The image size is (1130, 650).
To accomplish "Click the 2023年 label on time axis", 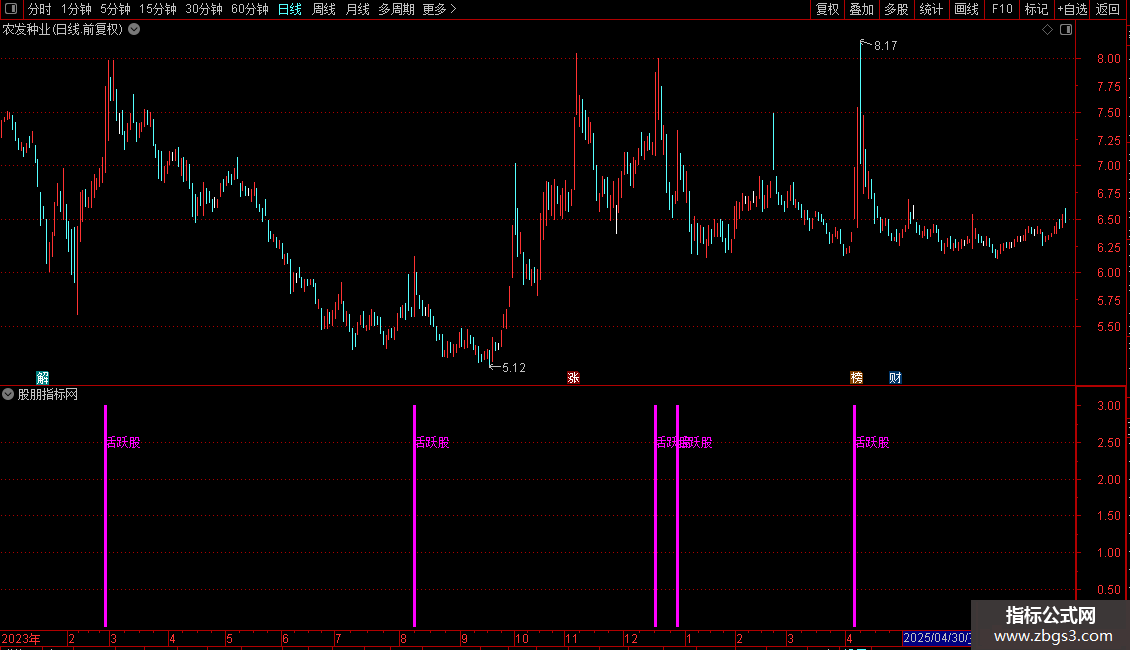I will 21,638.
